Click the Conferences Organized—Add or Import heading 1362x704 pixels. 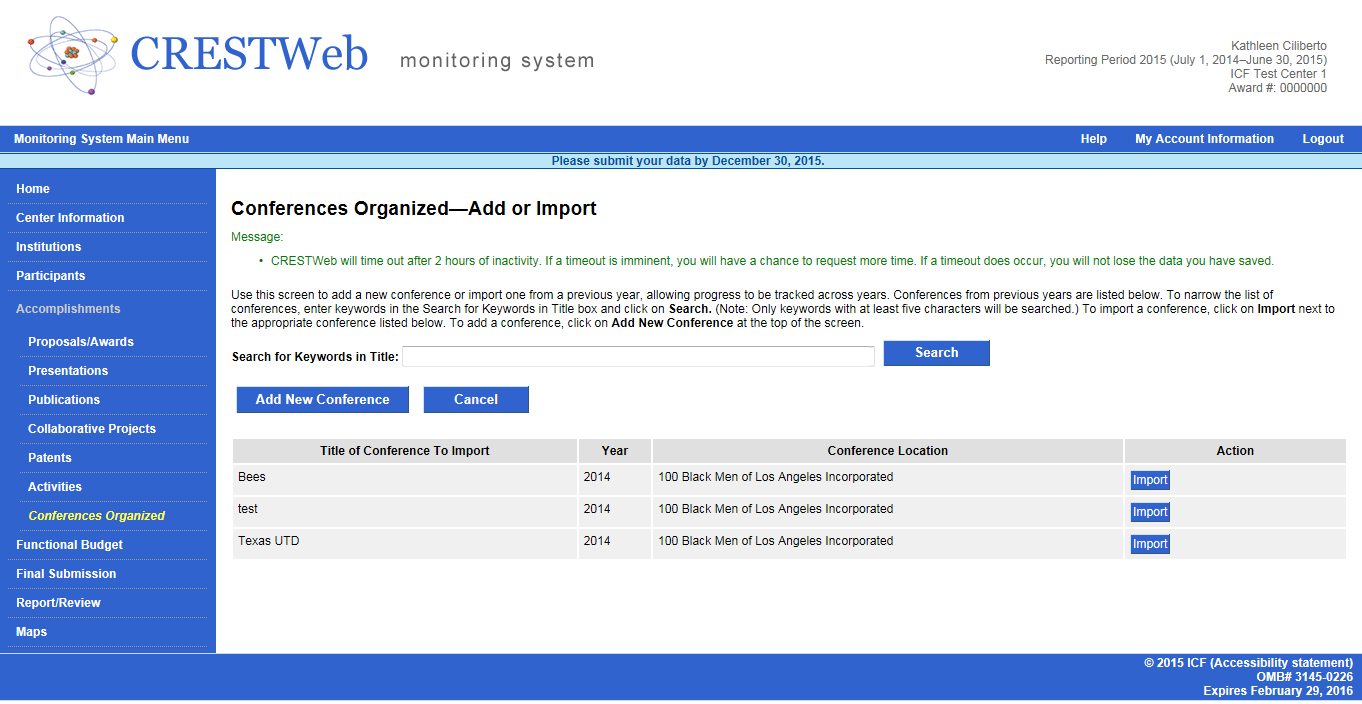414,209
